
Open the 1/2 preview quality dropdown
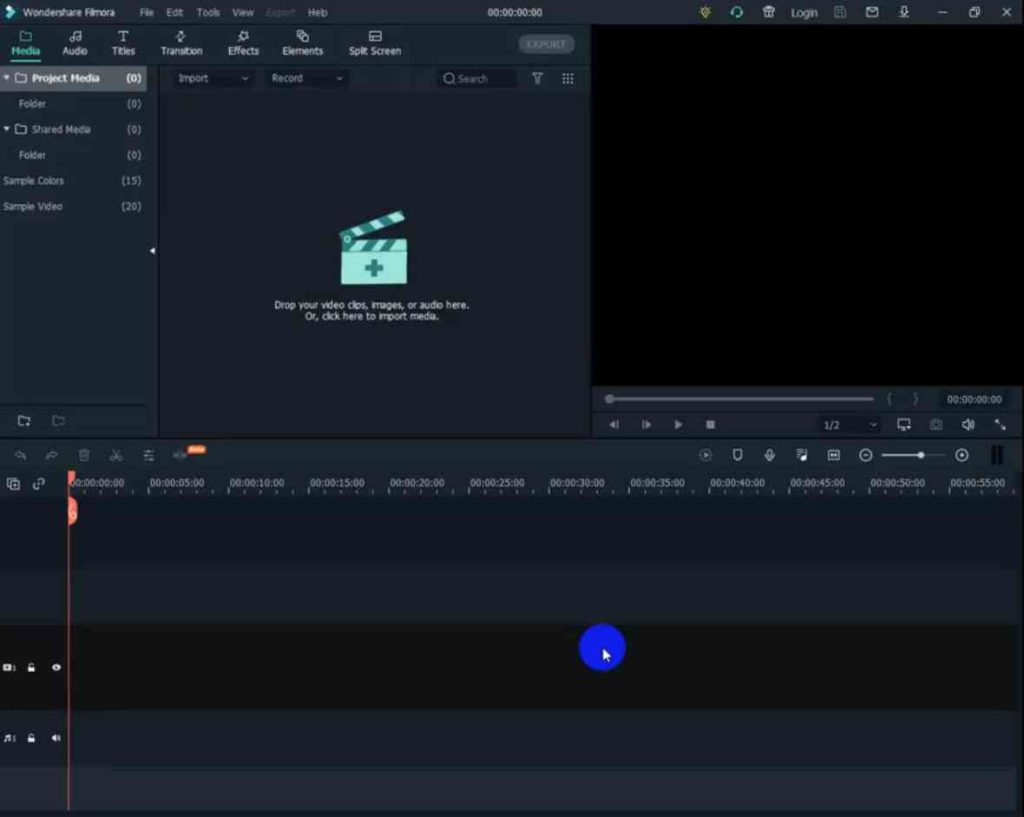pos(849,425)
